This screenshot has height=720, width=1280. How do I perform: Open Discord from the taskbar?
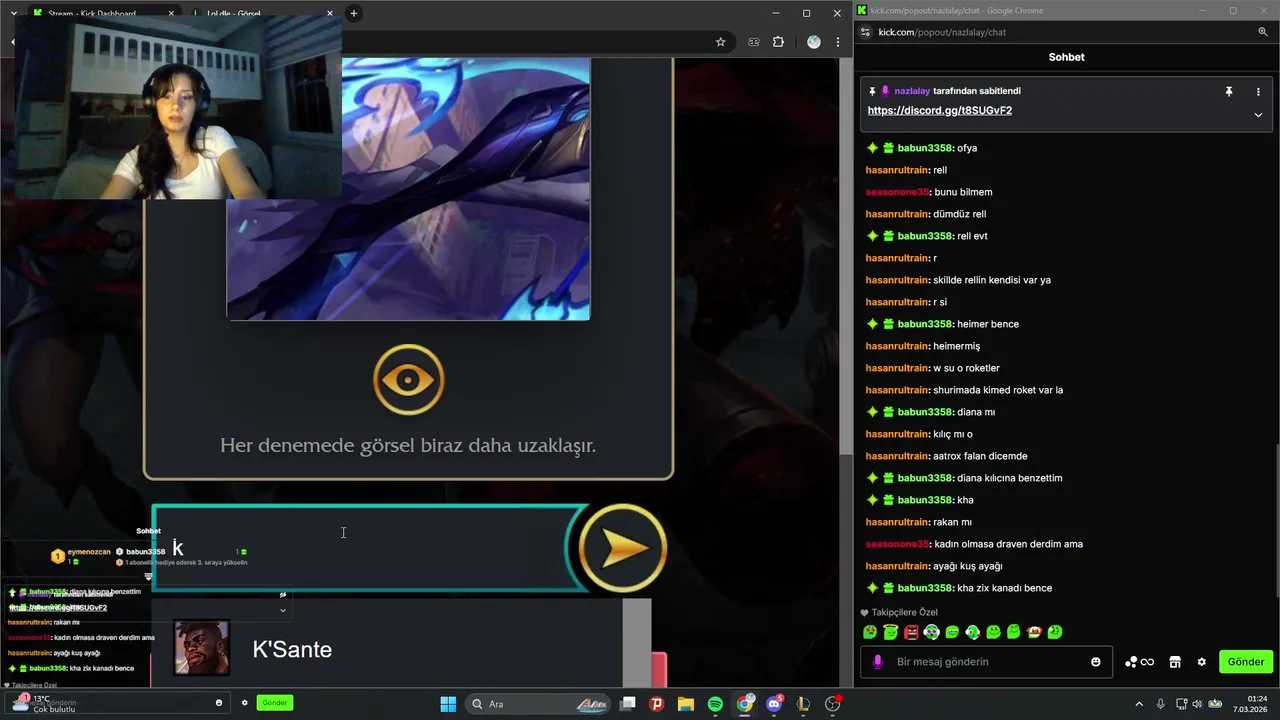coord(774,704)
